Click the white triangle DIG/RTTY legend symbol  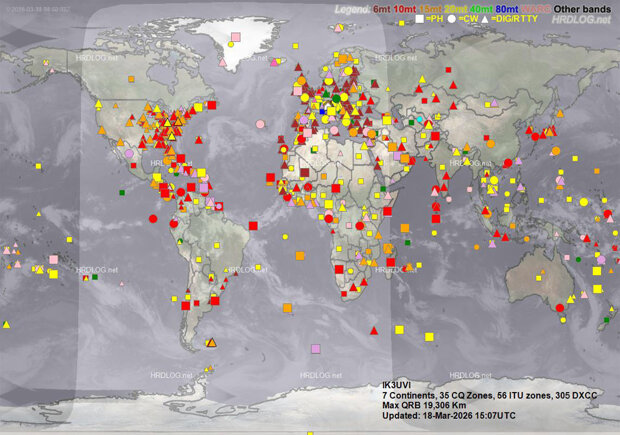pyautogui.click(x=485, y=19)
